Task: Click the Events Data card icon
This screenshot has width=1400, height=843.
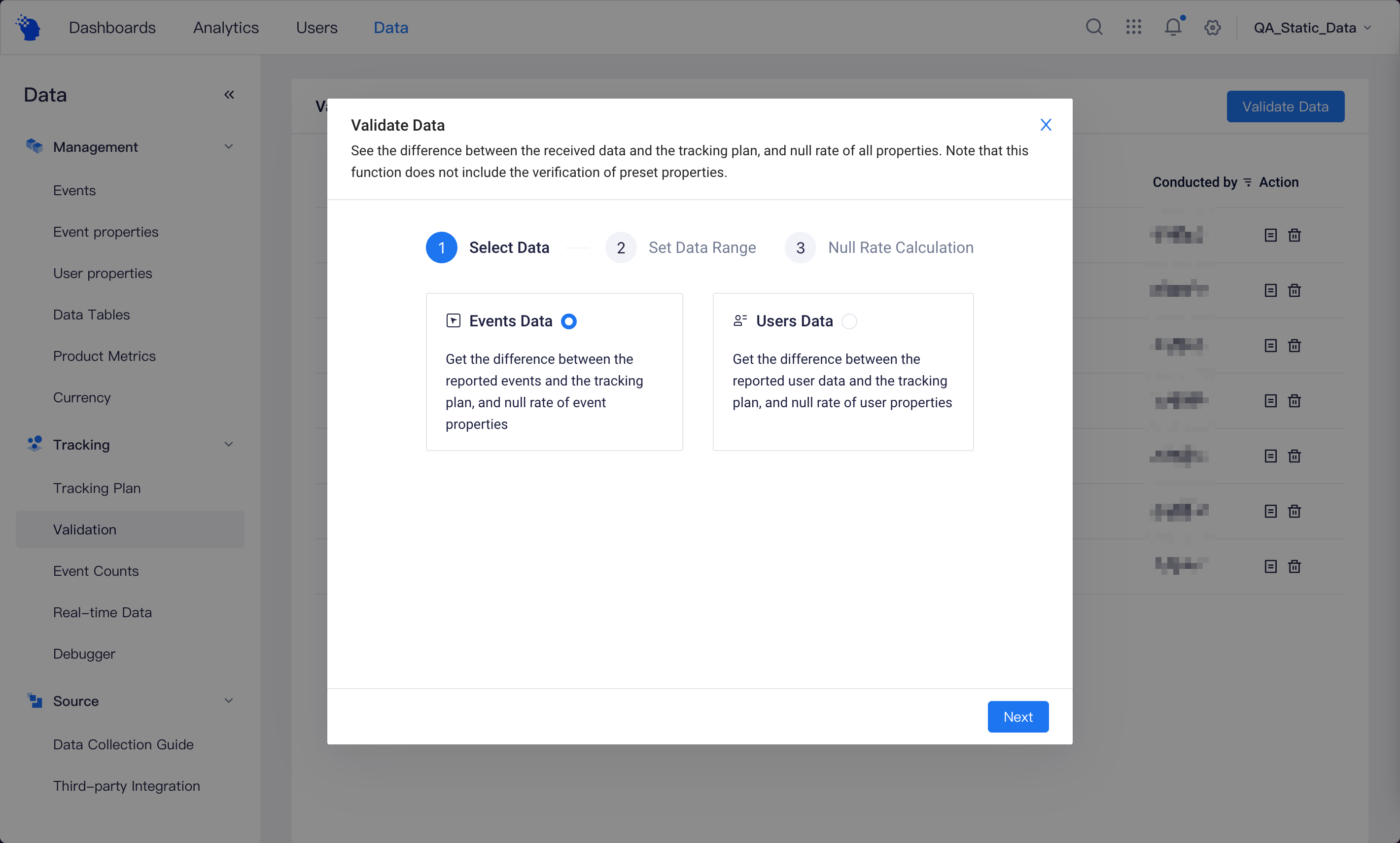Action: coord(453,320)
